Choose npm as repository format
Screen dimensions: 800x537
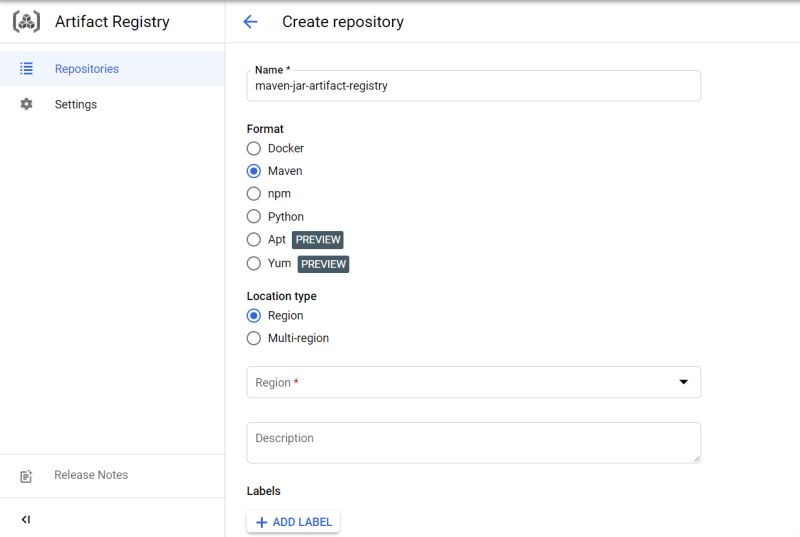point(254,194)
